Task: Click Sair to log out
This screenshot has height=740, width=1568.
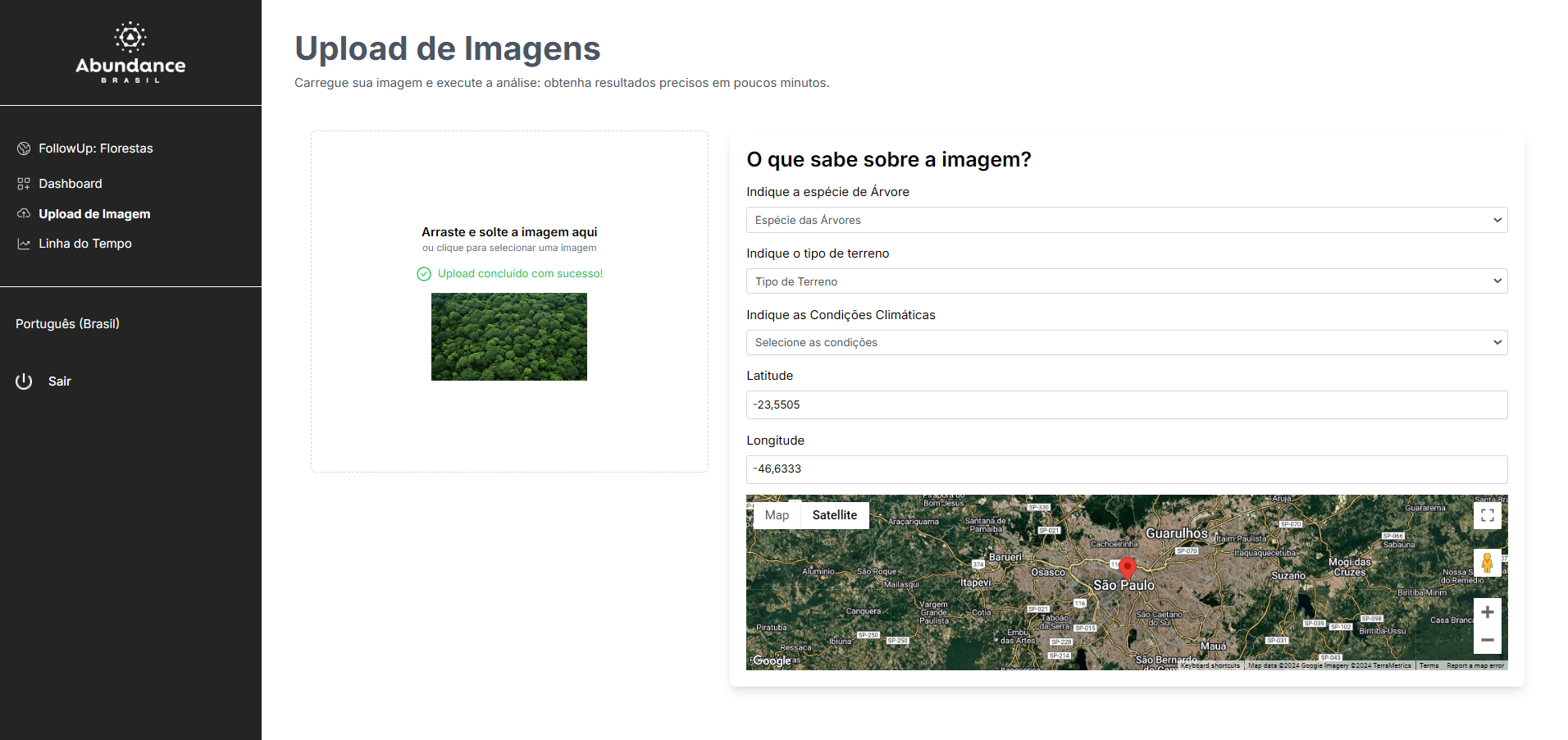Action: pos(60,381)
